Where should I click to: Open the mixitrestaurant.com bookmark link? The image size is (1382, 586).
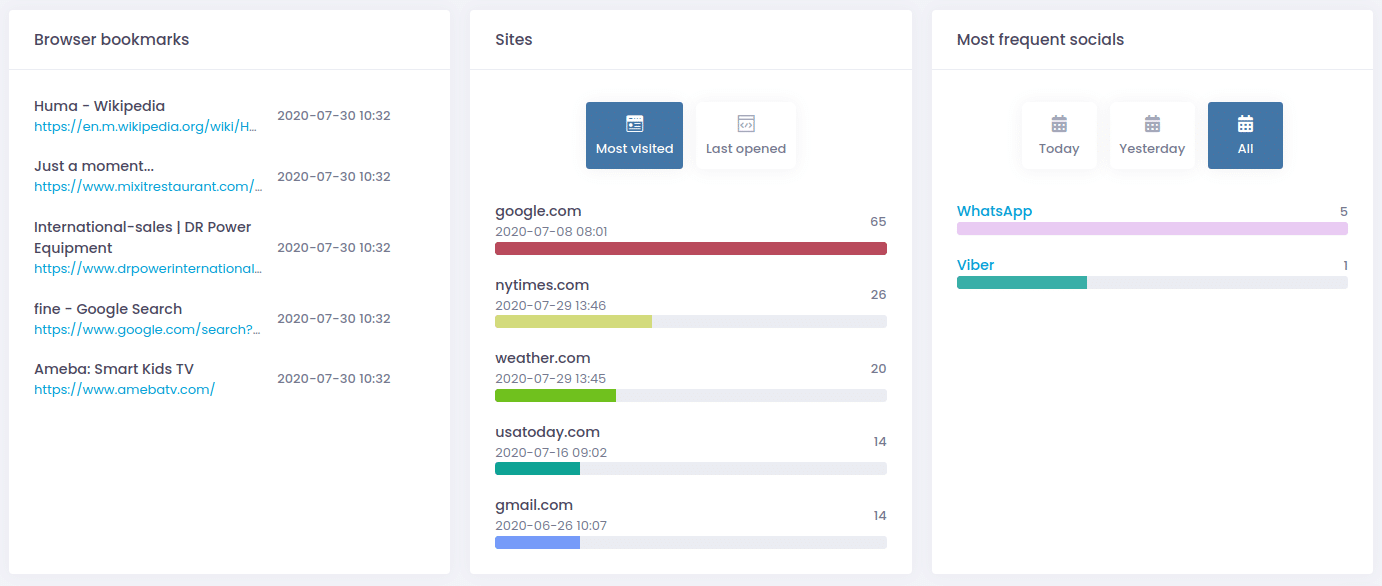148,187
